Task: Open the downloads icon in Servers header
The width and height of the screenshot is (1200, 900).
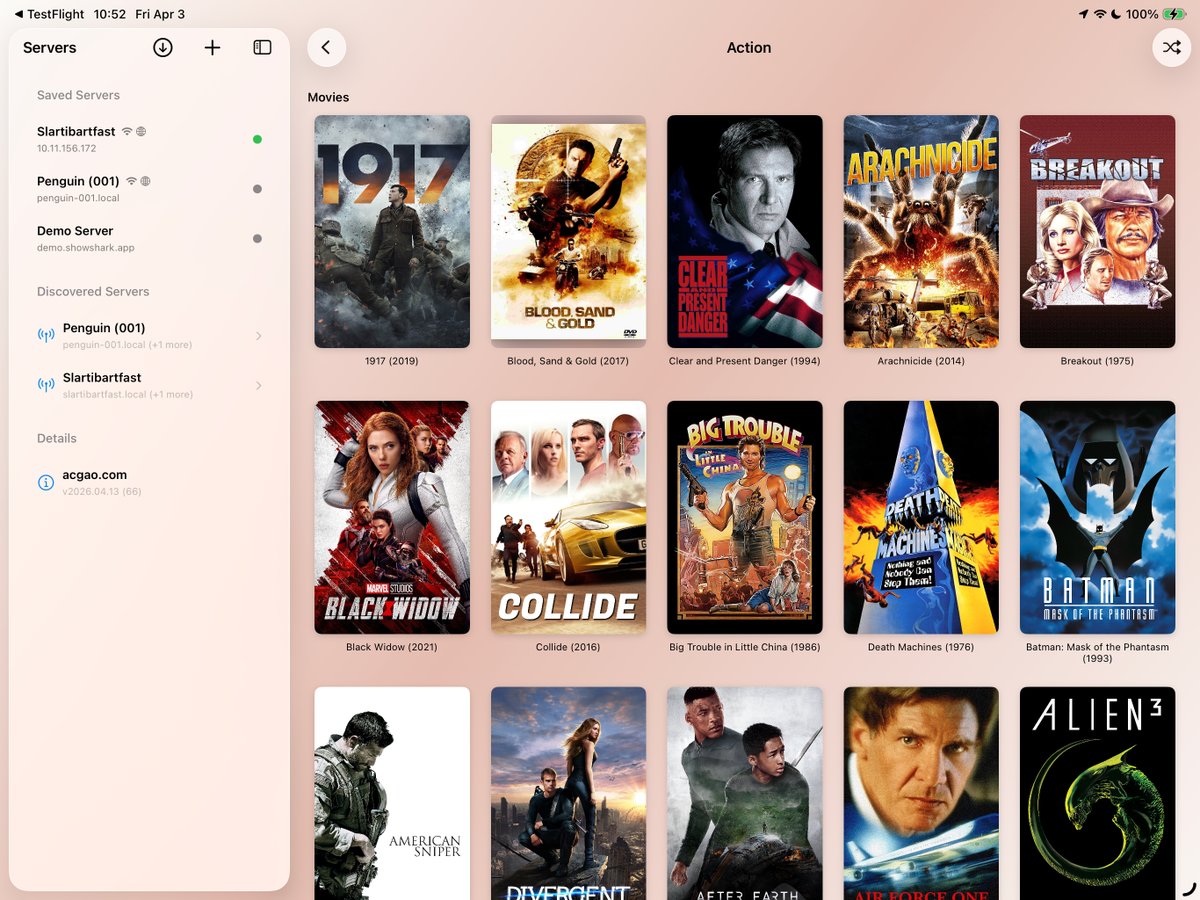Action: 163,47
